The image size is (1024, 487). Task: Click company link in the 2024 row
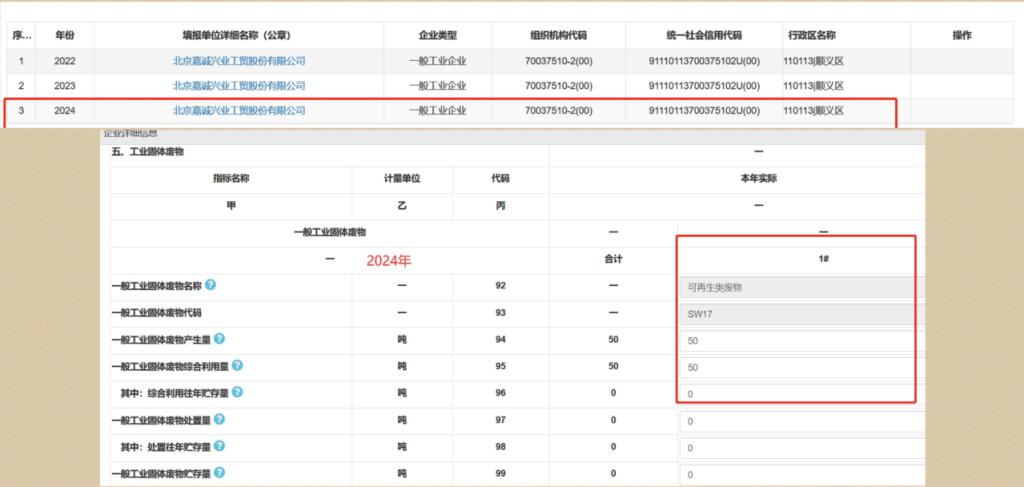click(239, 111)
